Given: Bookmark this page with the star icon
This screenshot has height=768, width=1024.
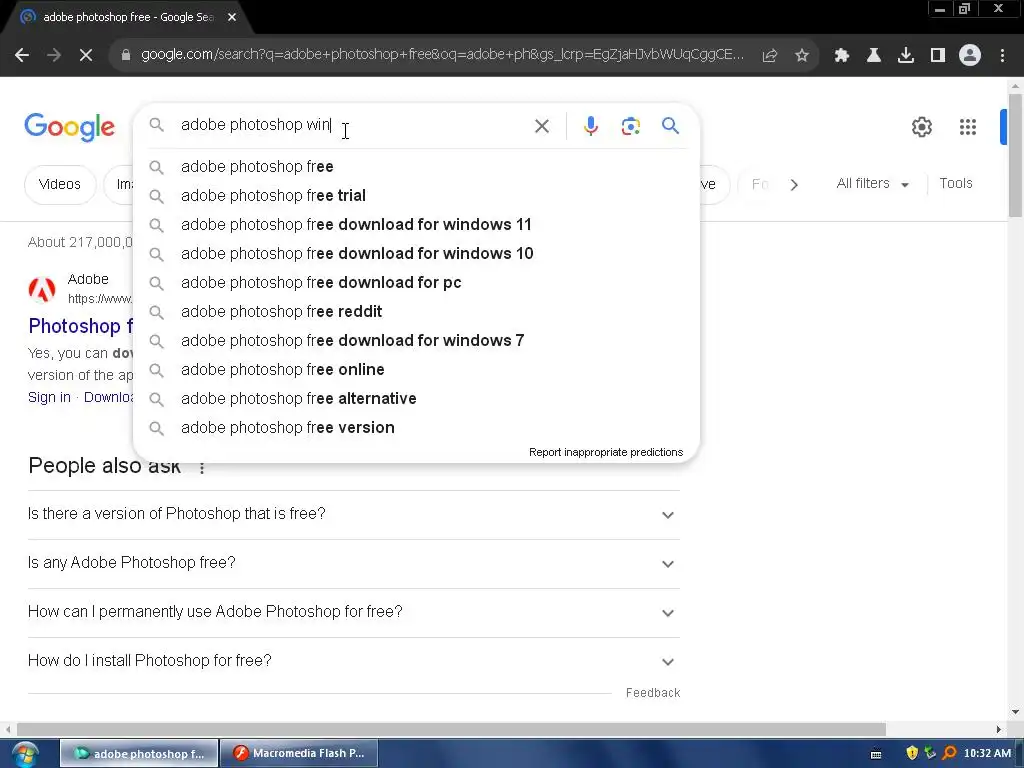Looking at the screenshot, I should (x=802, y=56).
